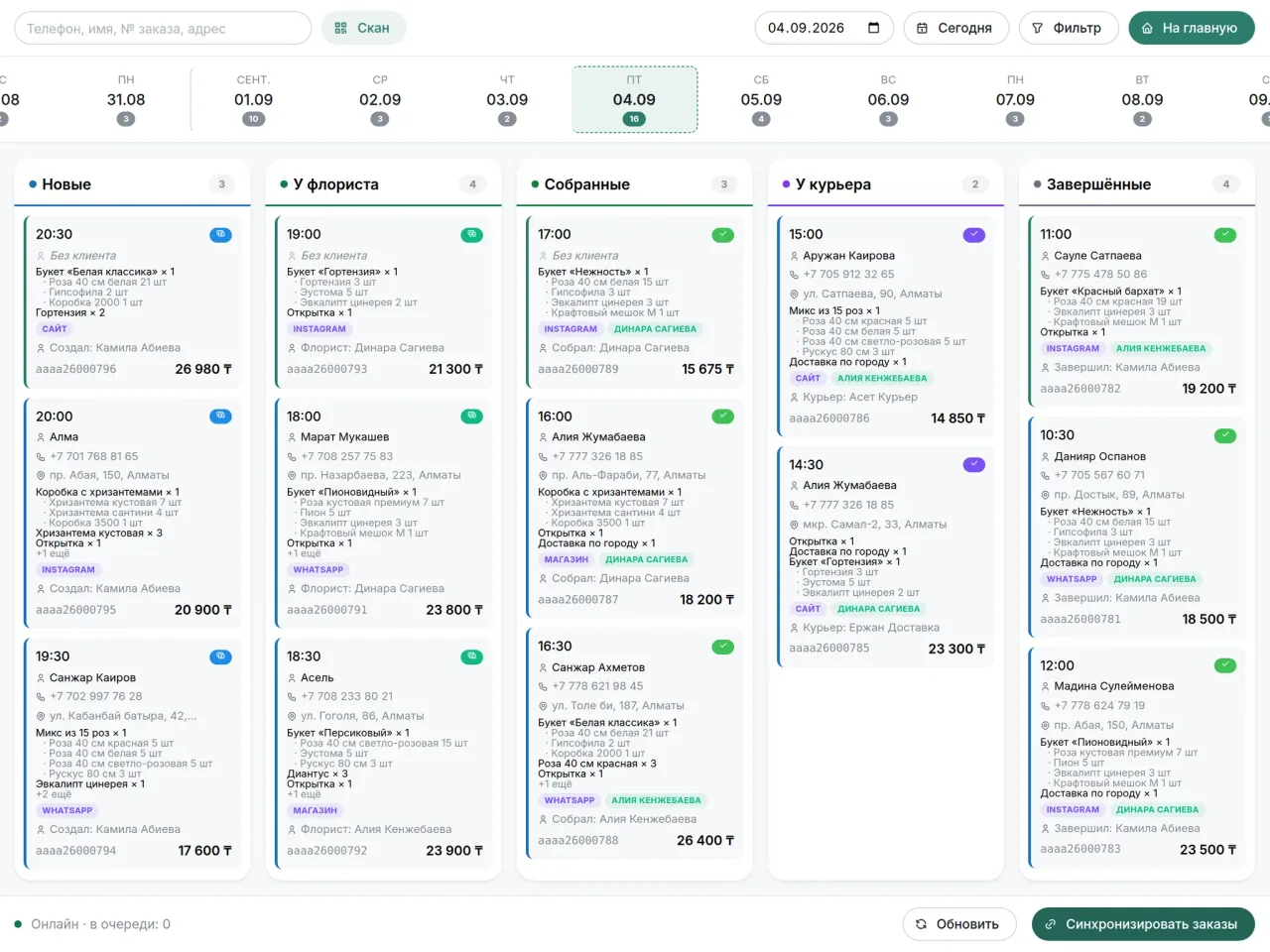
Task: Click Синхронизировать заказы button
Action: [1143, 924]
